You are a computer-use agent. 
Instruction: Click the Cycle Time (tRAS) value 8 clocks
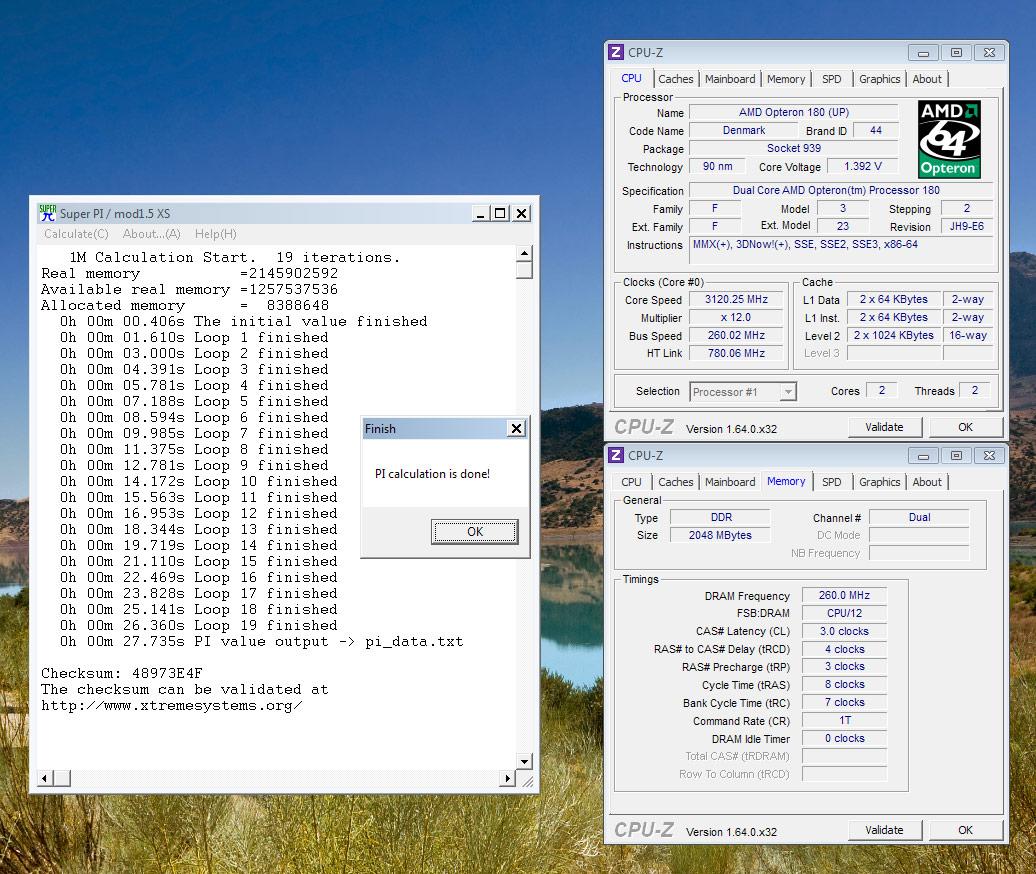point(844,684)
